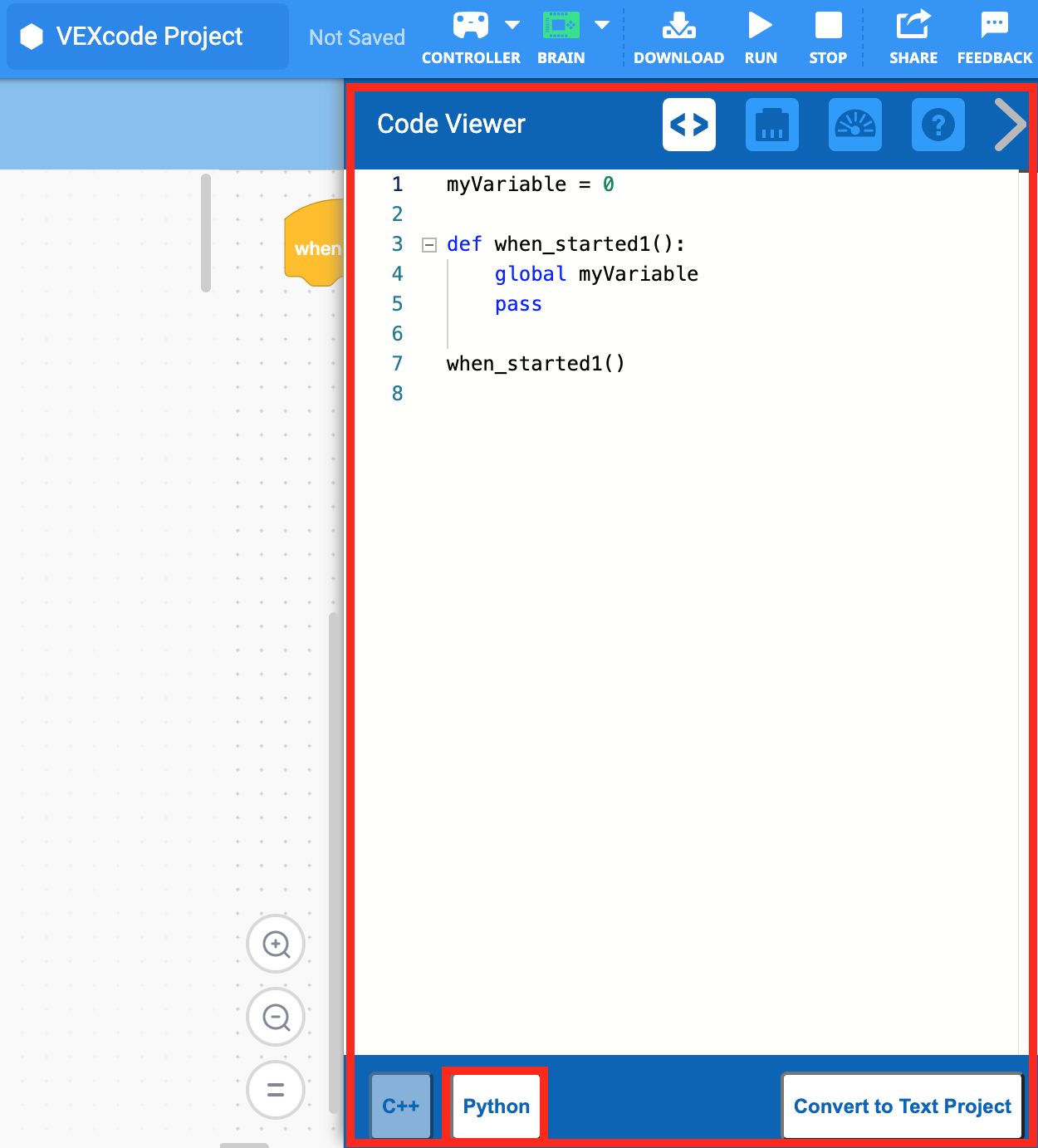Collapse the when_started1 function code block

(x=428, y=244)
